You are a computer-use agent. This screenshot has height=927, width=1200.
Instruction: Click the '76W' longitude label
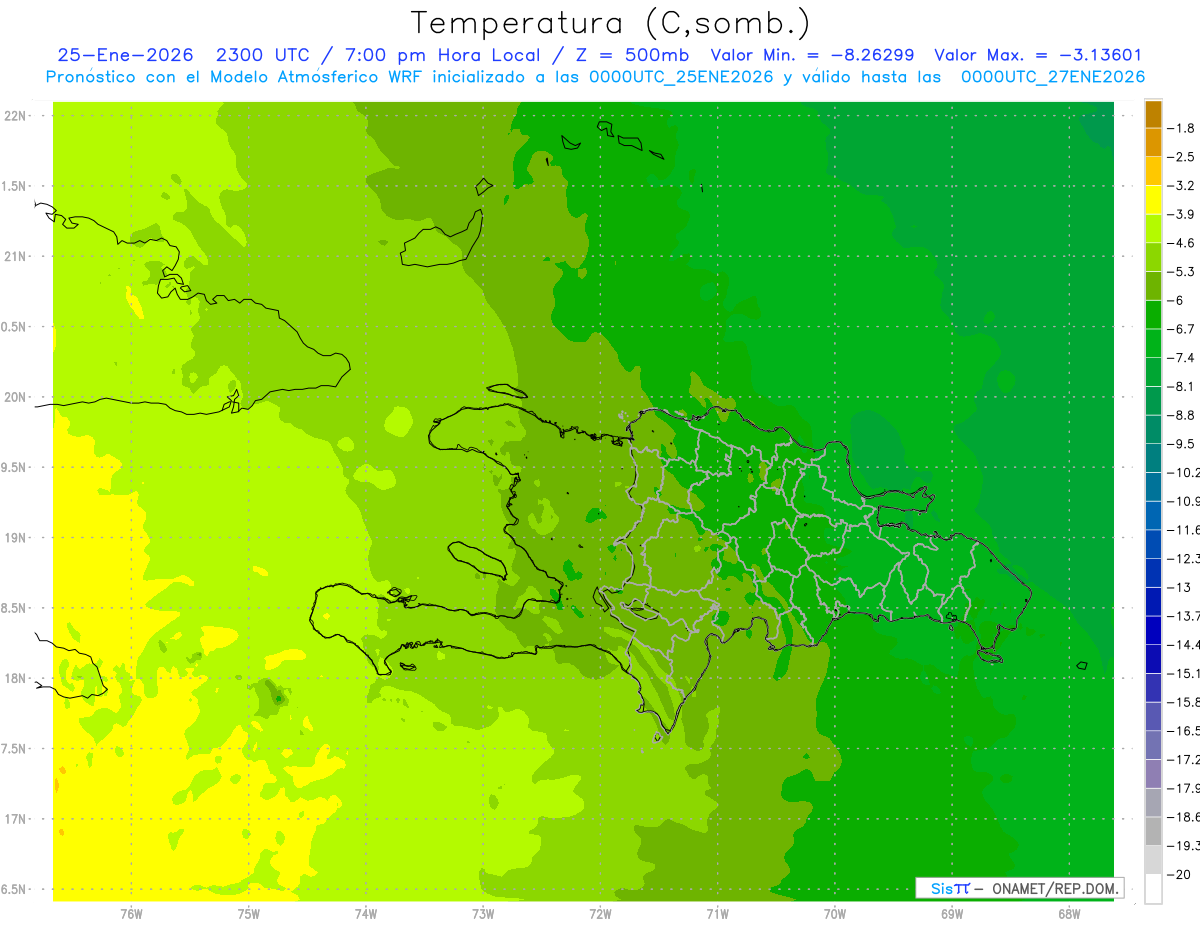click(131, 913)
